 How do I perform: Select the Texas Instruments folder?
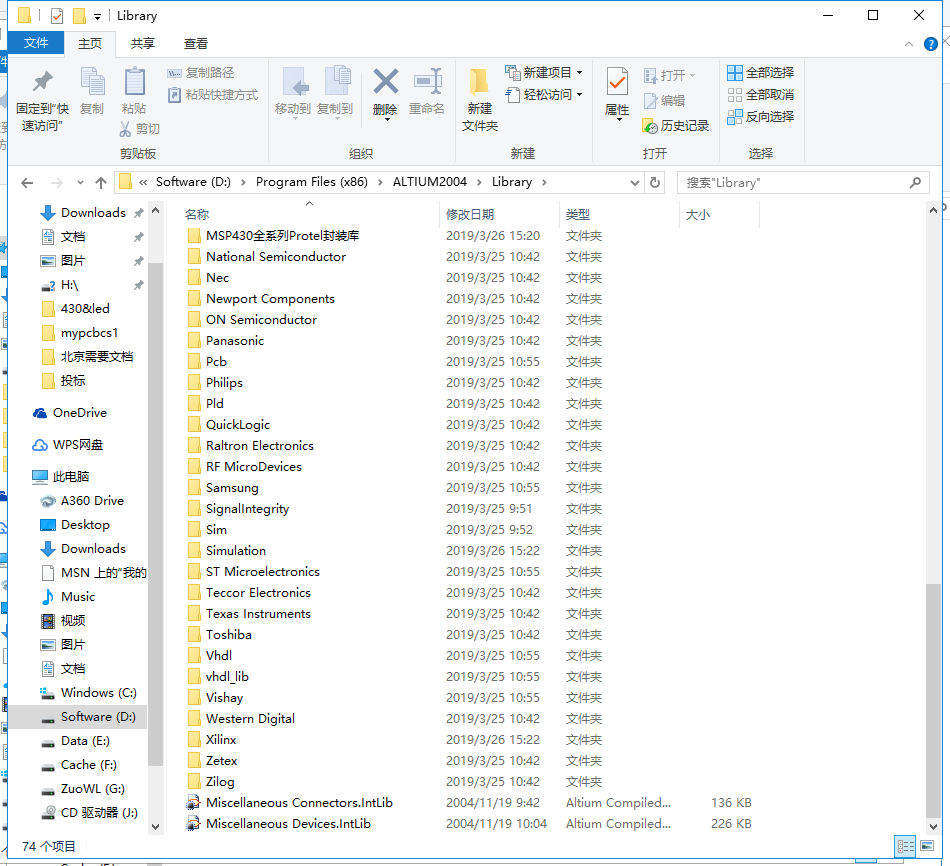tap(258, 613)
